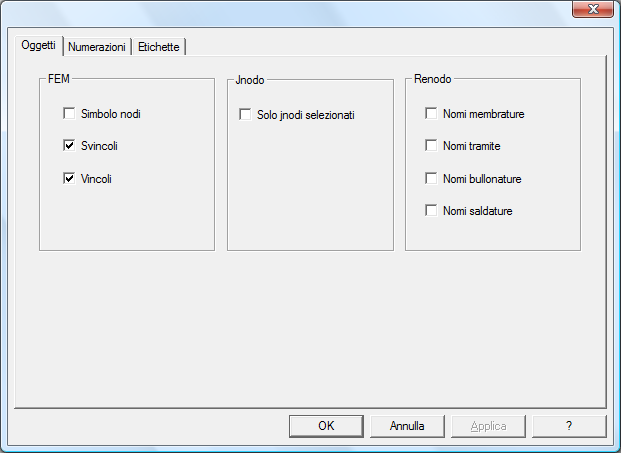The height and width of the screenshot is (453, 621).
Task: Click the Renodo group heading
Action: [432, 80]
